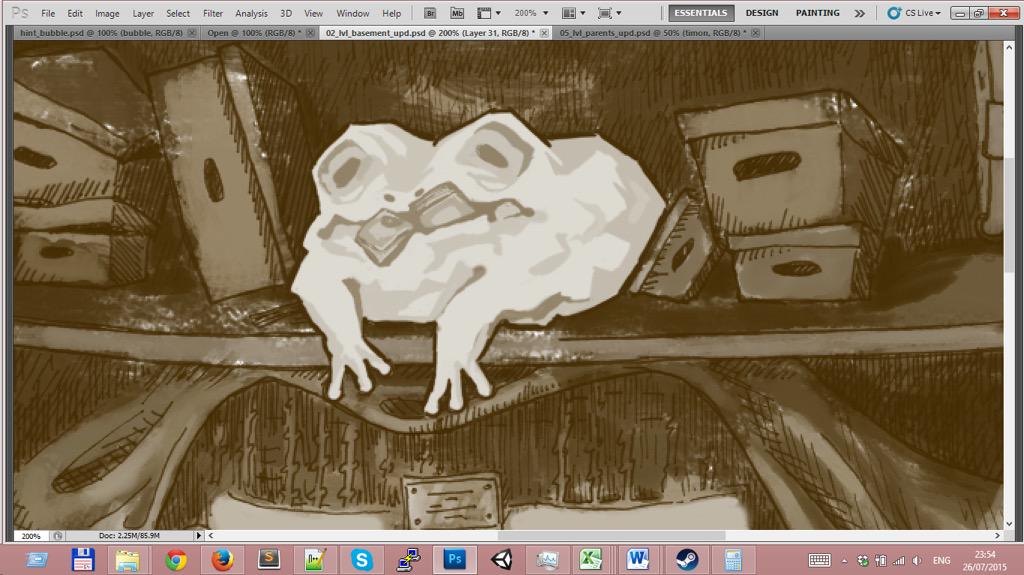Open the Analysis menu
This screenshot has width=1024, height=575.
click(251, 13)
